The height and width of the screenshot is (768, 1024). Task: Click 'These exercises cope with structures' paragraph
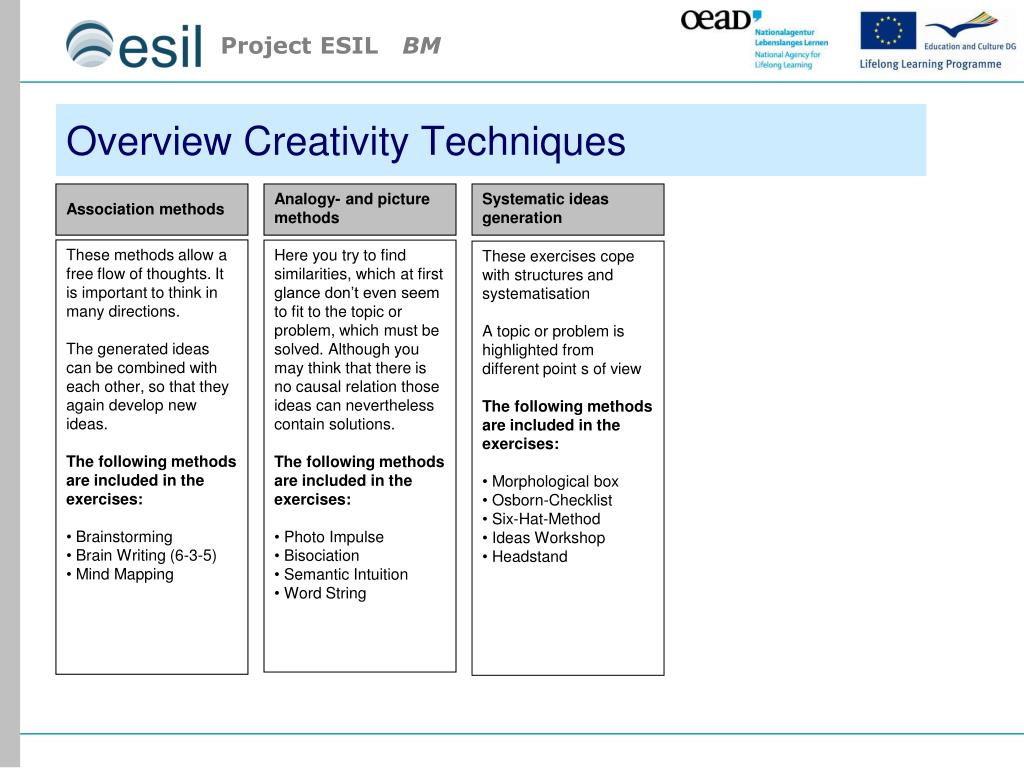558,275
